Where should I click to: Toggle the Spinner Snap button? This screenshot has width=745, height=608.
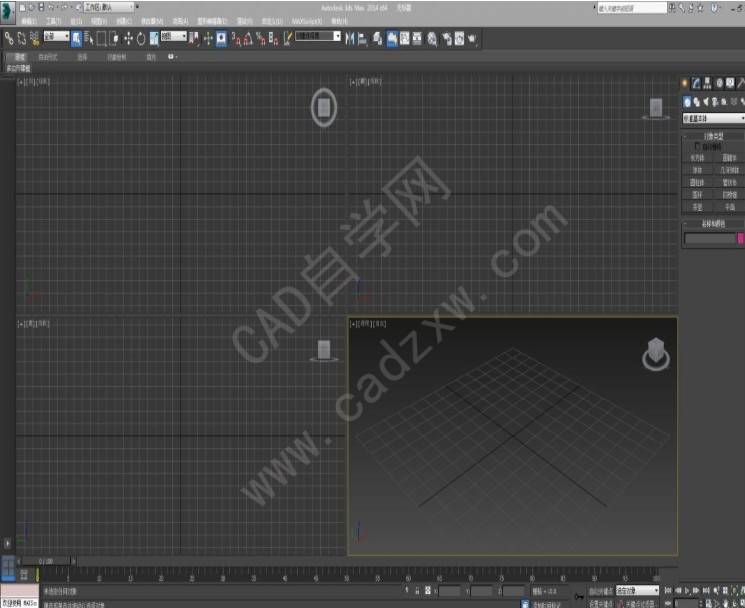coord(273,39)
